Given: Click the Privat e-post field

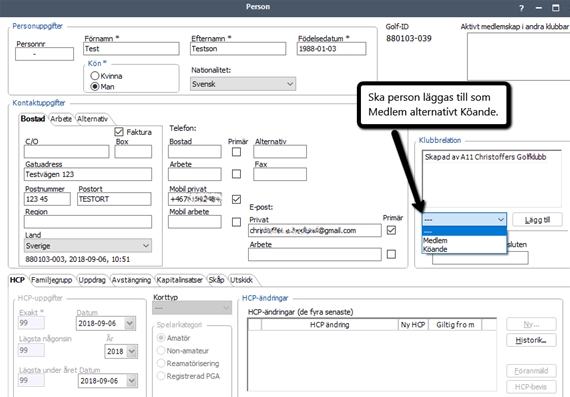Looking at the screenshot, I should click(x=315, y=230).
